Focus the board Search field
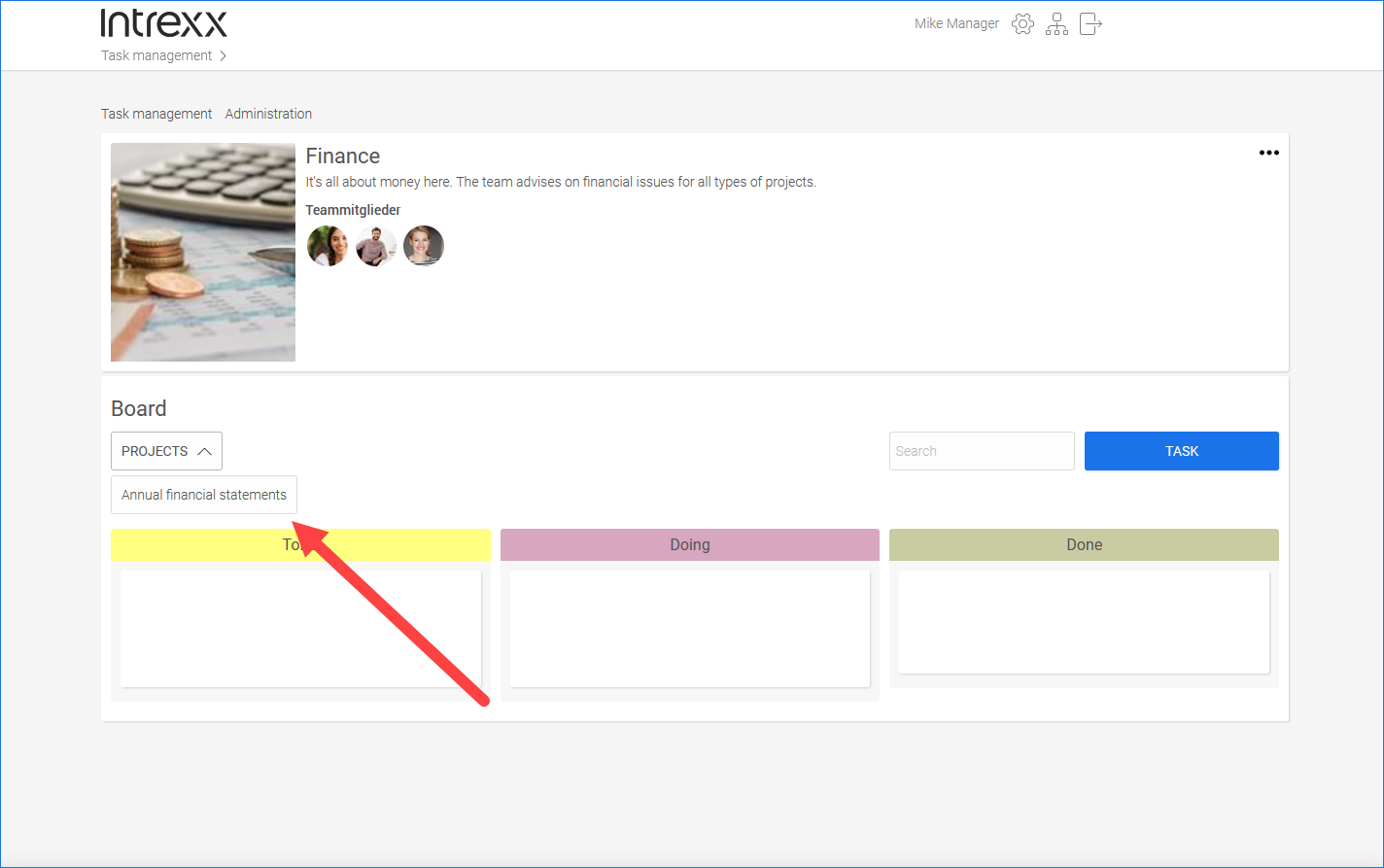This screenshot has width=1384, height=868. 982,451
